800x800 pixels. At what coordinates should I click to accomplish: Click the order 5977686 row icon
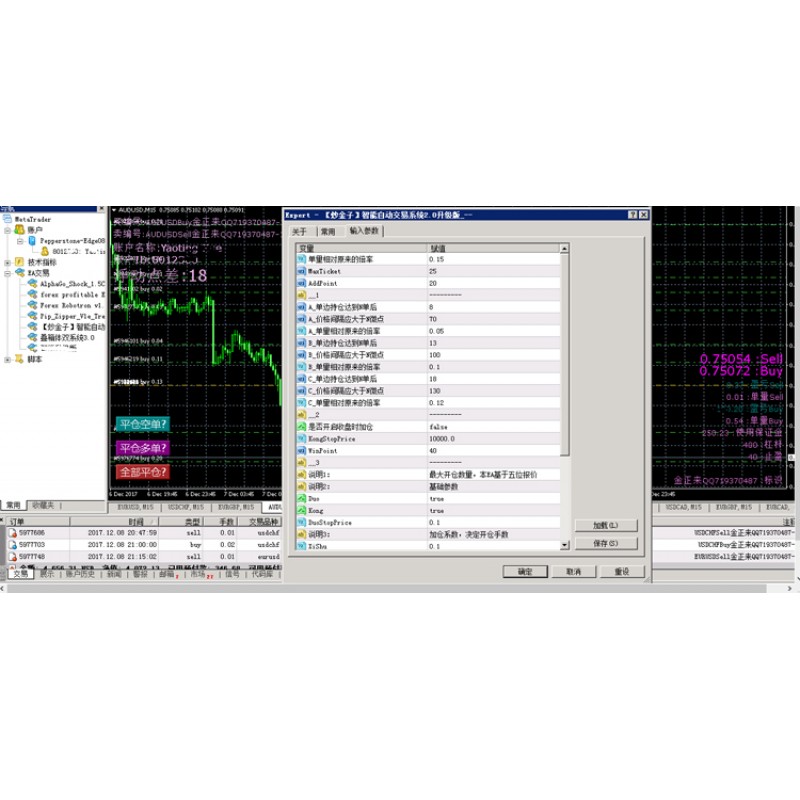tap(12, 533)
